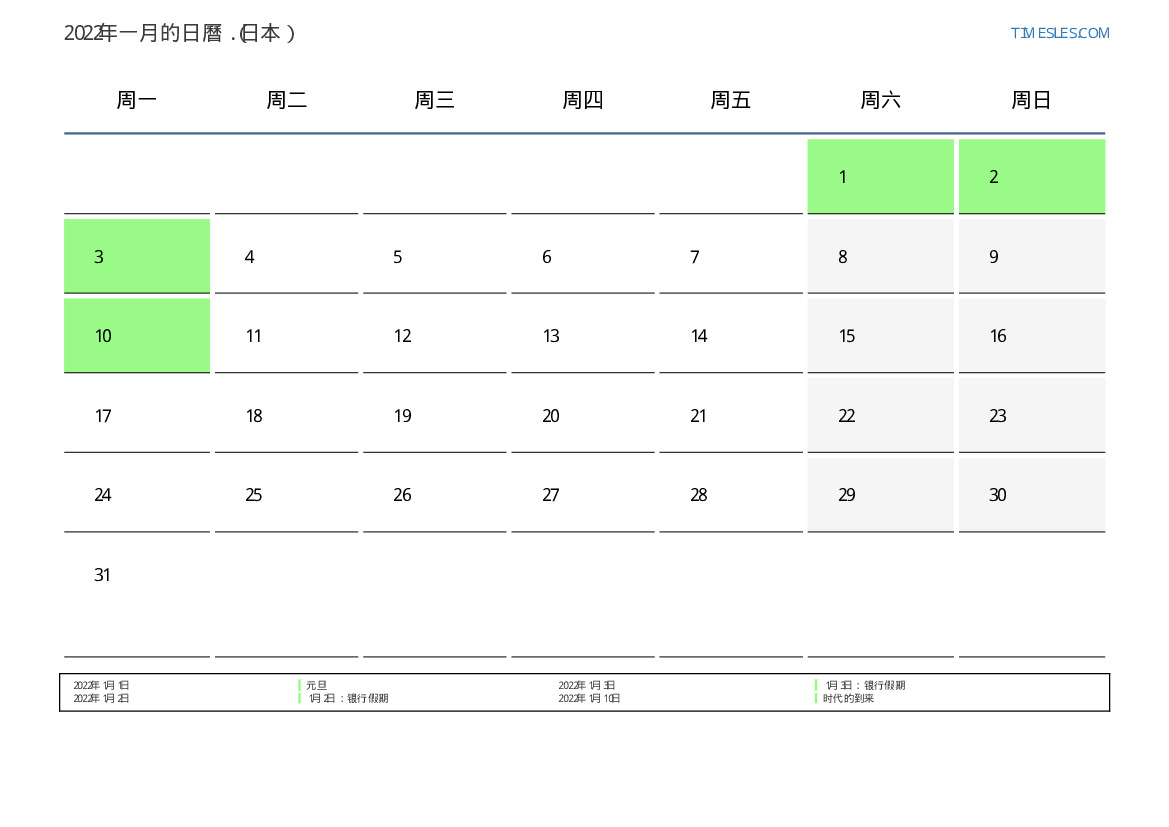
Task: Select the last day, date 31
Action: click(x=137, y=575)
